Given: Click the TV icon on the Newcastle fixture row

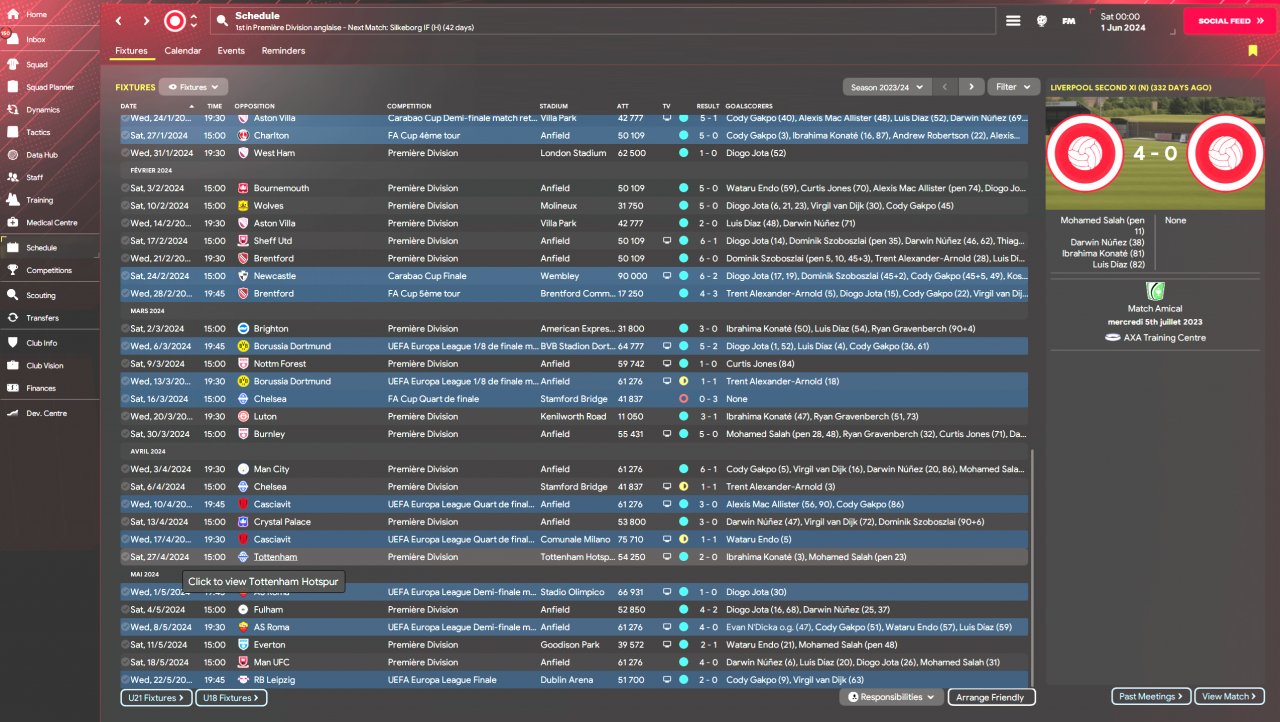Looking at the screenshot, I should (x=667, y=276).
